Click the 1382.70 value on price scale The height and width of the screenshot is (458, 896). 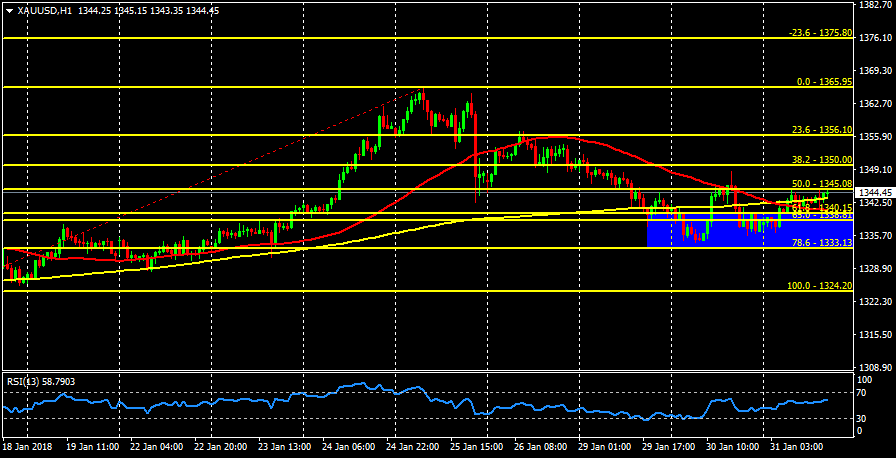[x=875, y=6]
